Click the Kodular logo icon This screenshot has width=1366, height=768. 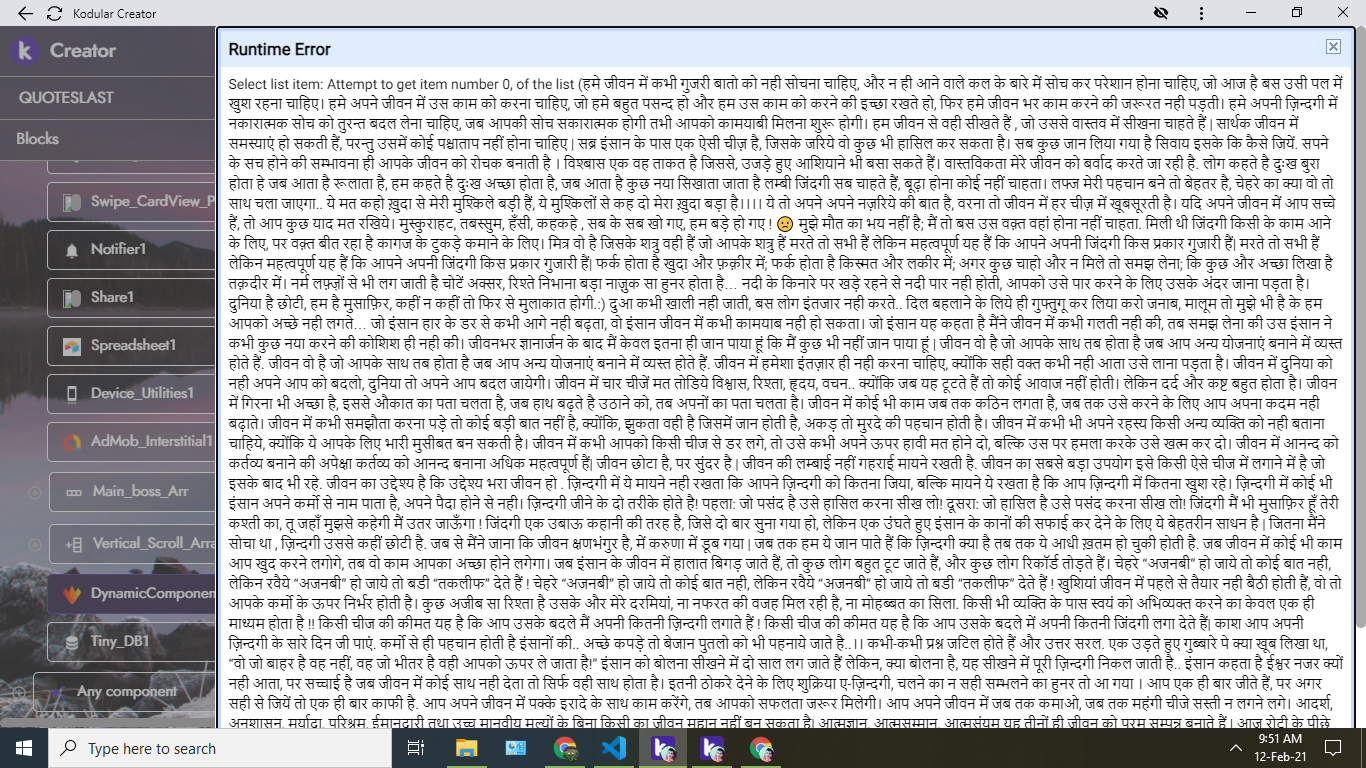pyautogui.click(x=25, y=51)
